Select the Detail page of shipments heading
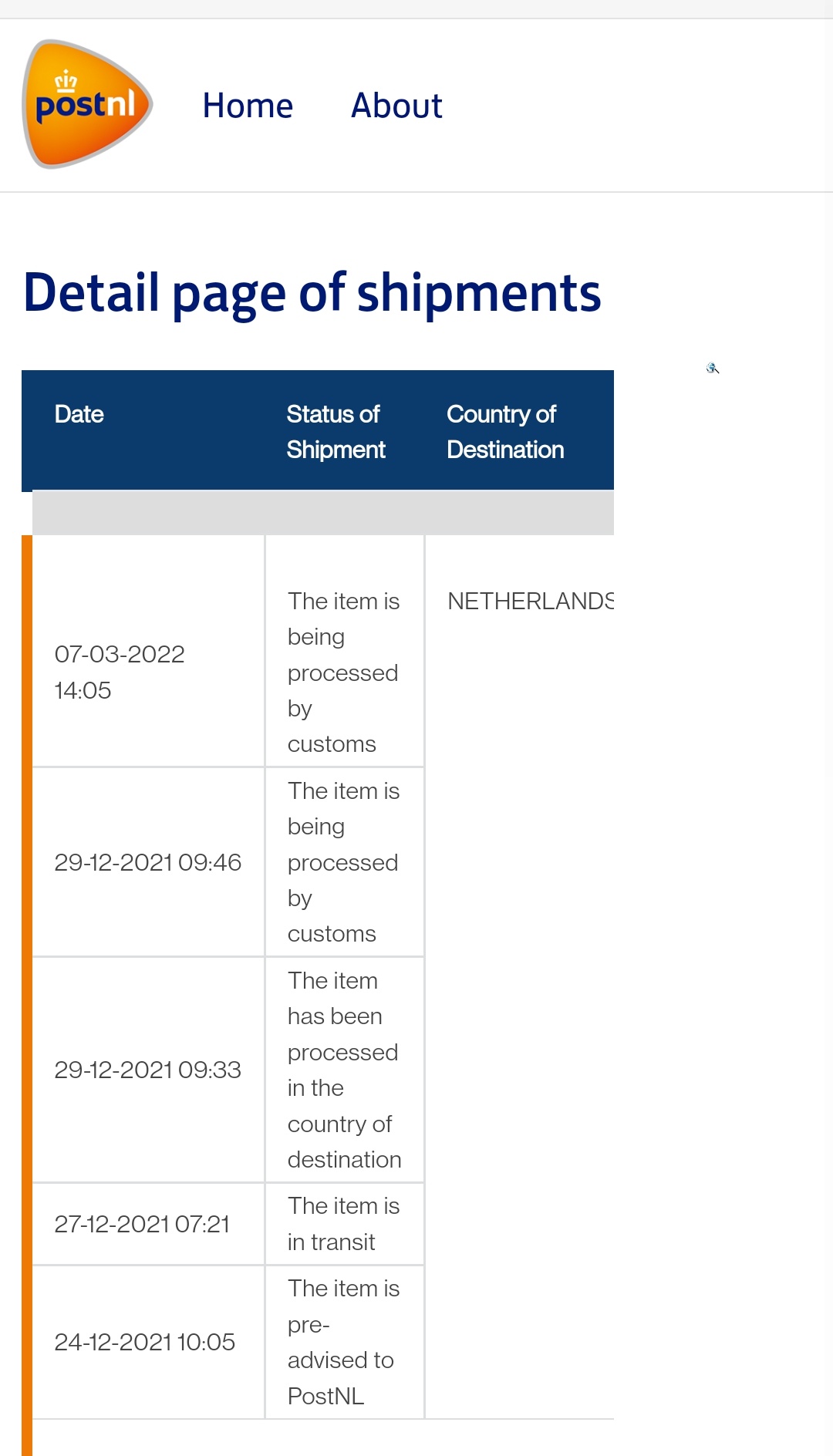 coord(312,294)
